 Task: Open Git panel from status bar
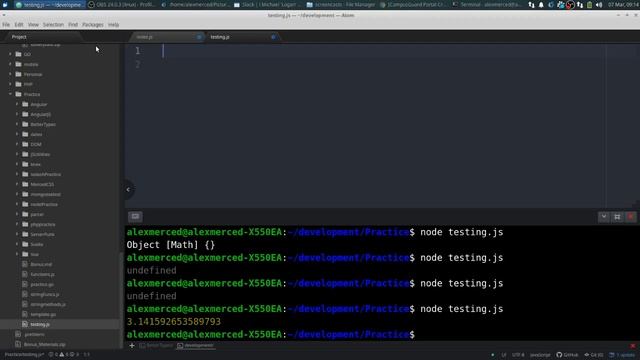(x=593, y=355)
